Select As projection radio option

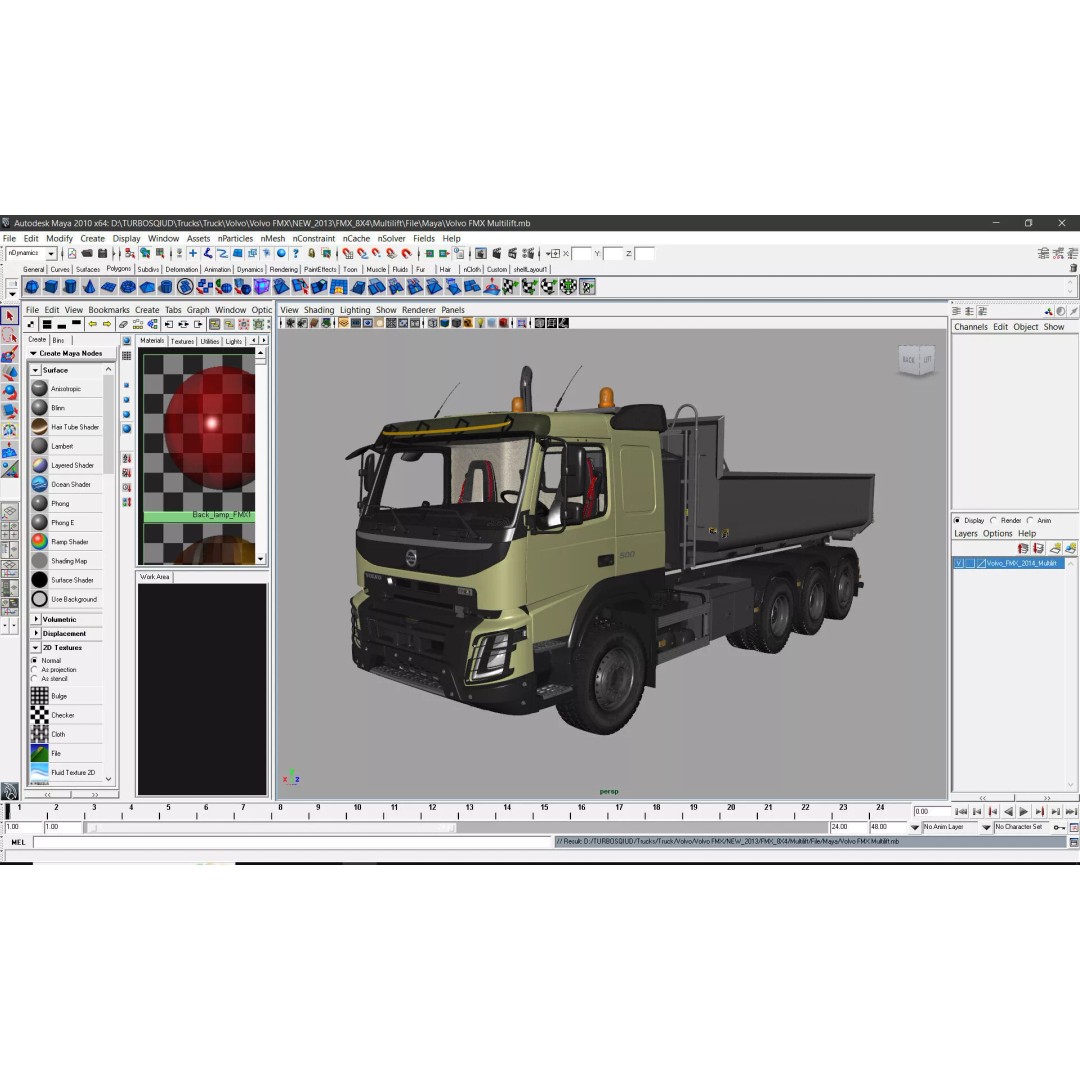click(x=34, y=669)
